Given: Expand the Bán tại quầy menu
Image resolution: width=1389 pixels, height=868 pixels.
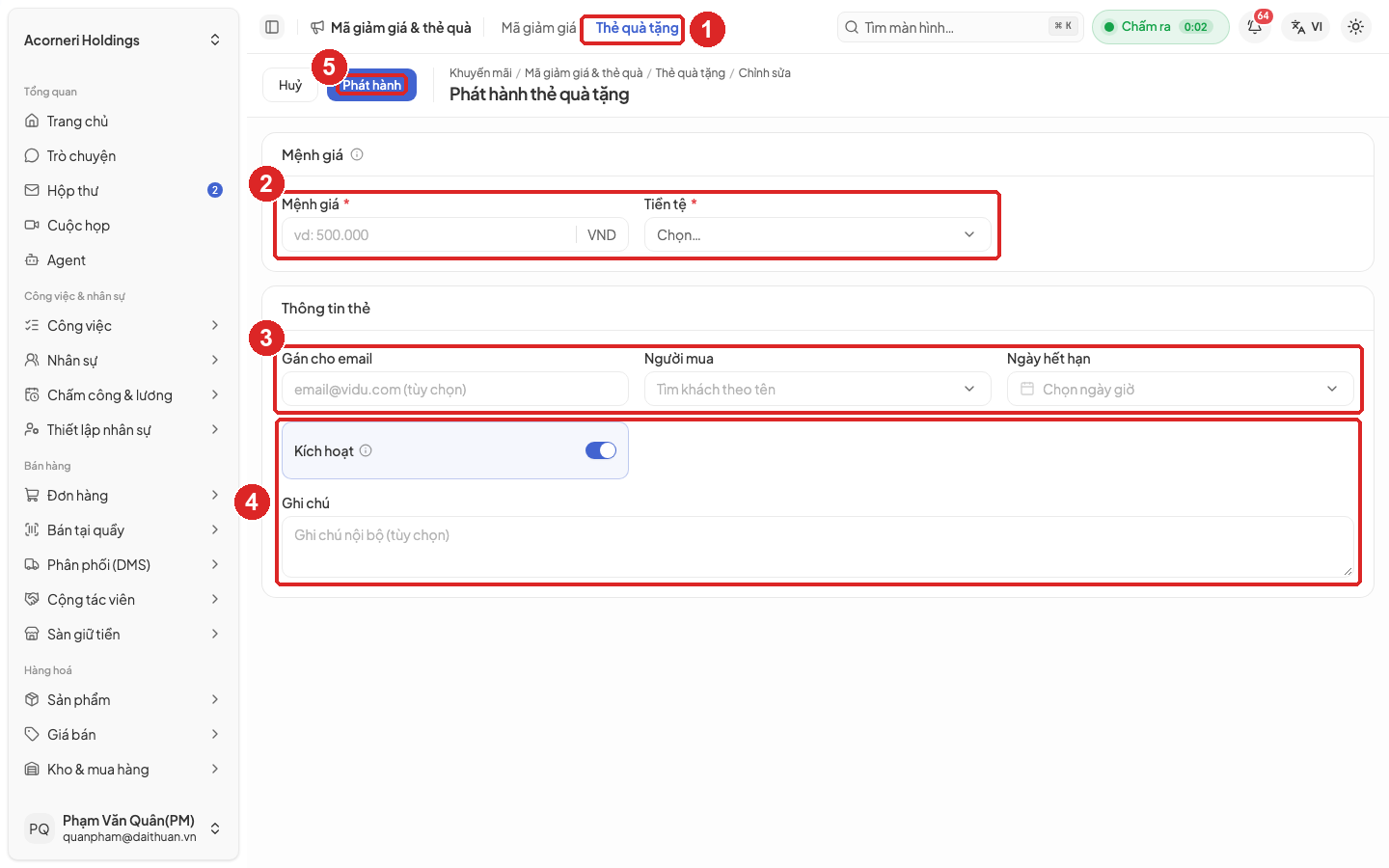Looking at the screenshot, I should click(x=123, y=530).
